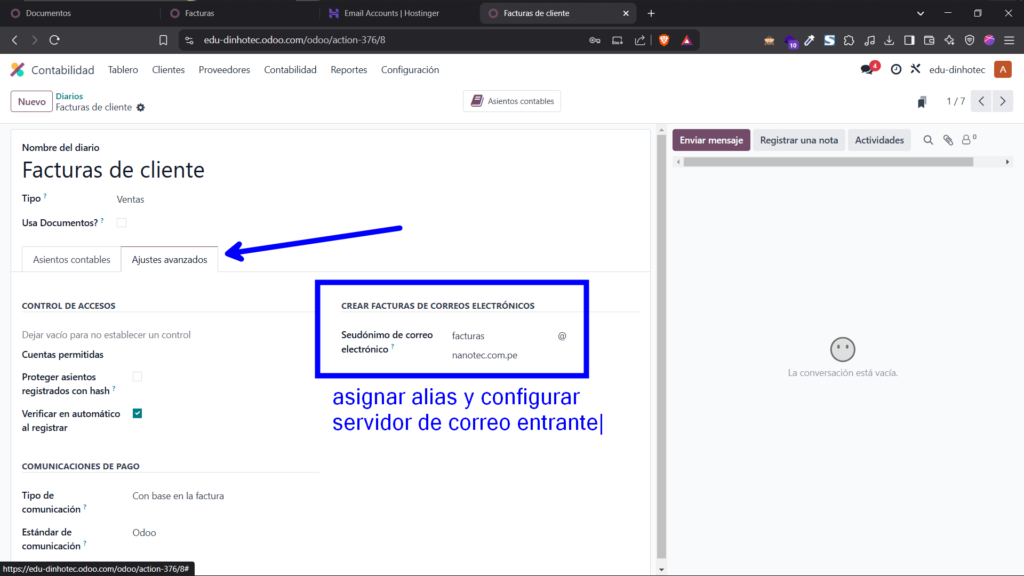
Task: Open the edu-dinhotec company switcher
Action: 957,69
